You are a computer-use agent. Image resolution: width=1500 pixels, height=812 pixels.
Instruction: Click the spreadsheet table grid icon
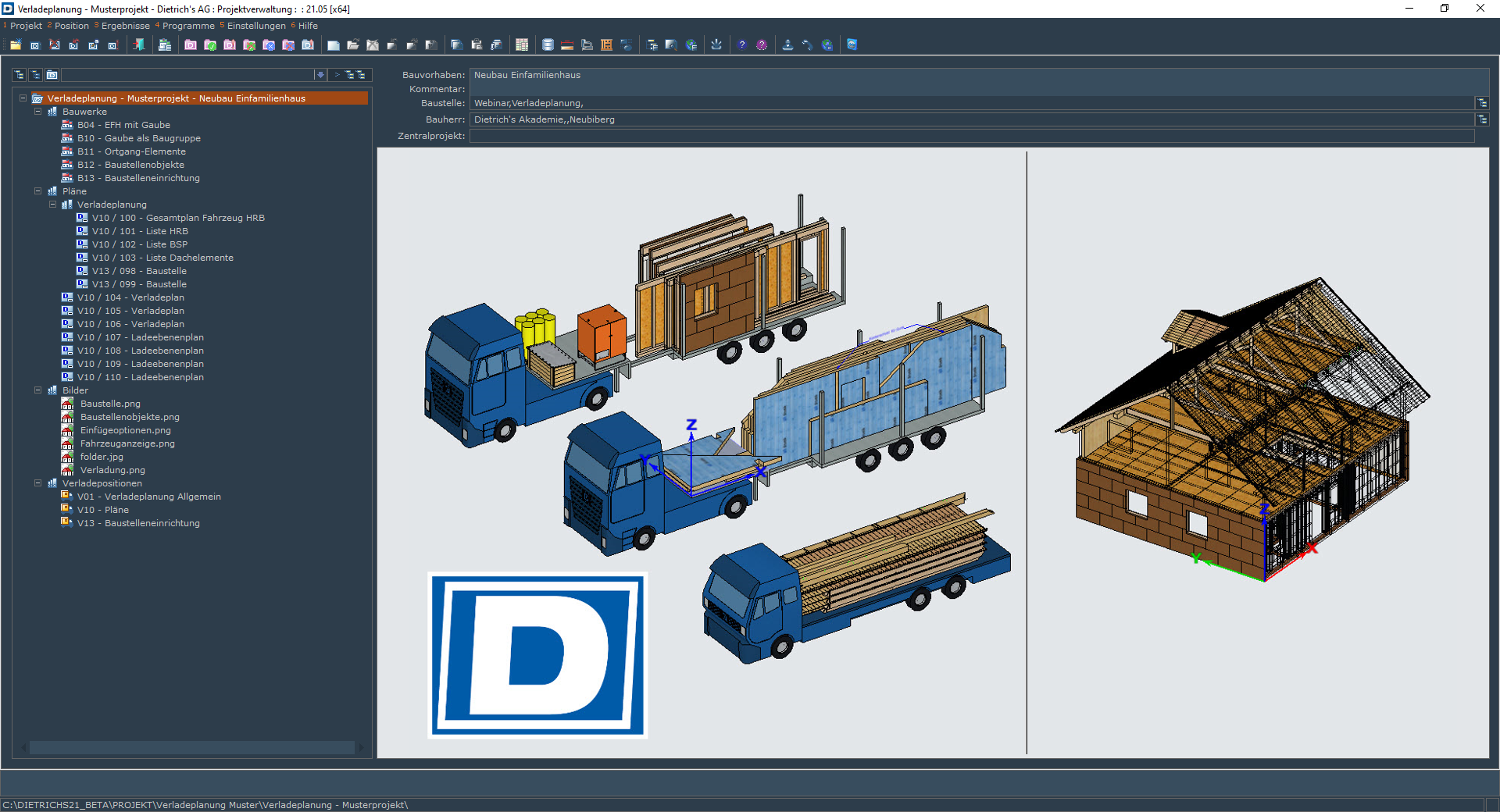(x=522, y=45)
